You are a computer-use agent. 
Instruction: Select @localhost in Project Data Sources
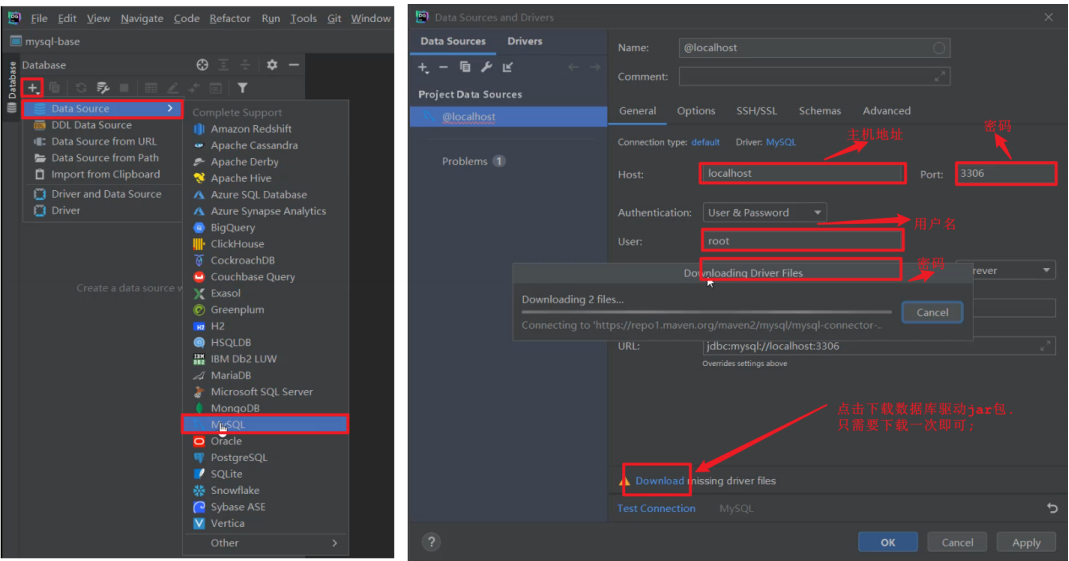(509, 117)
